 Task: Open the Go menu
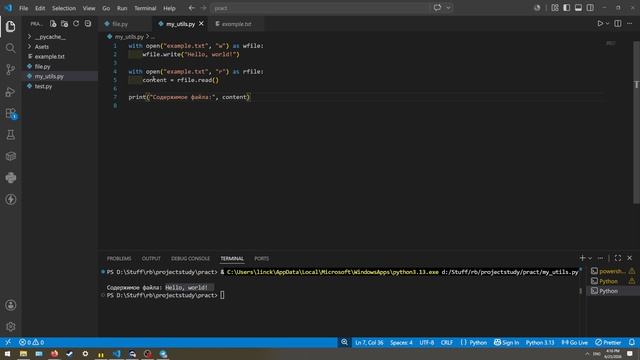point(106,8)
